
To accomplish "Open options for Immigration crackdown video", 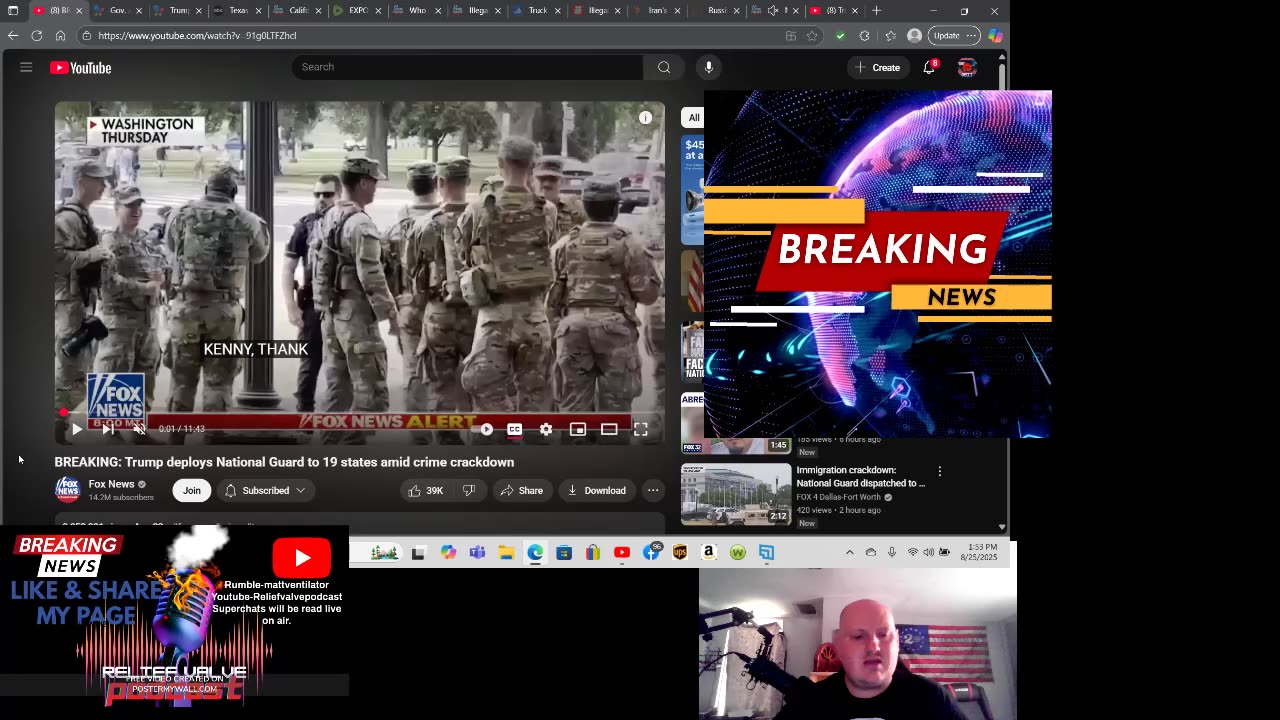I will (x=939, y=471).
